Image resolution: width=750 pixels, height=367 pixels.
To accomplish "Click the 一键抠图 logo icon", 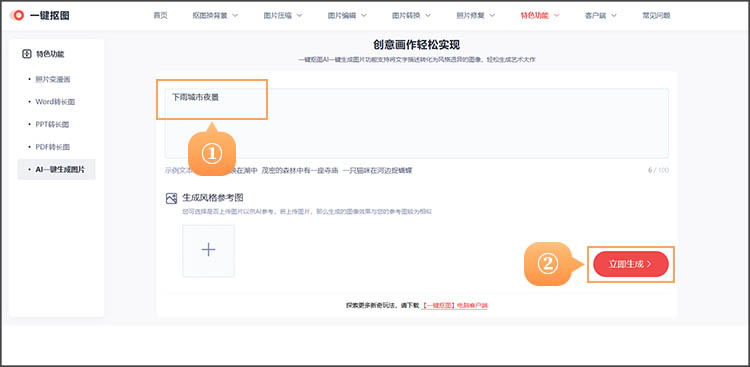I will 18,15.
